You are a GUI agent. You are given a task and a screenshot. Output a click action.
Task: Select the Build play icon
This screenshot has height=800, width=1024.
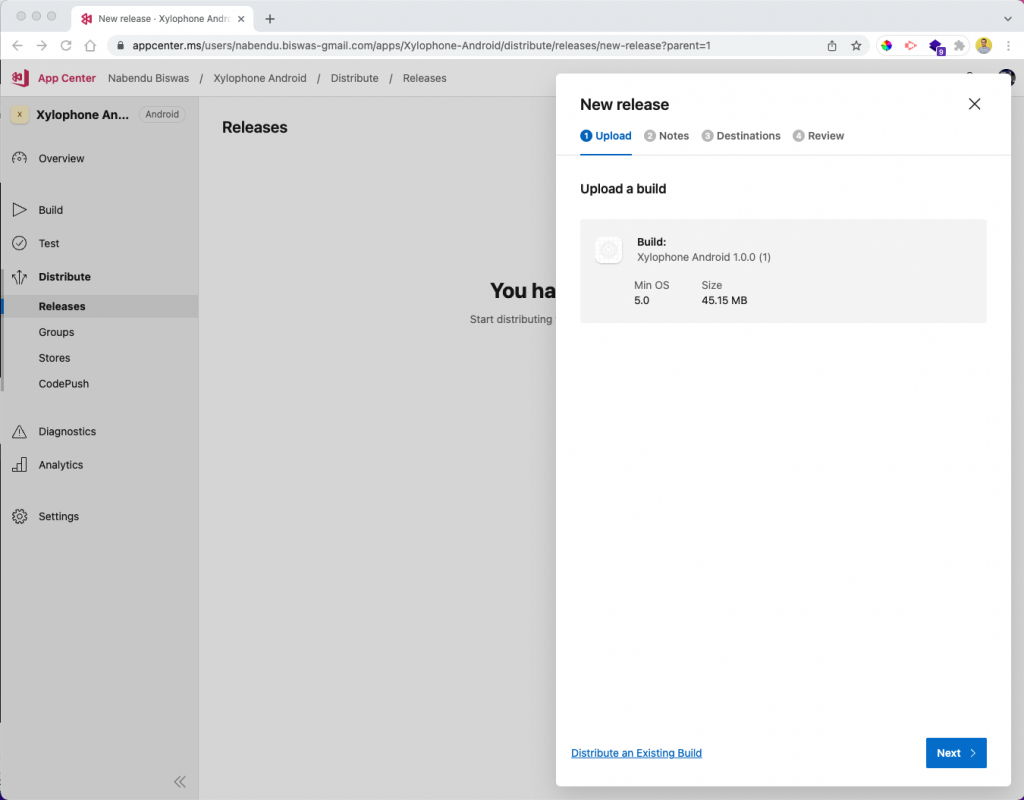coord(20,210)
